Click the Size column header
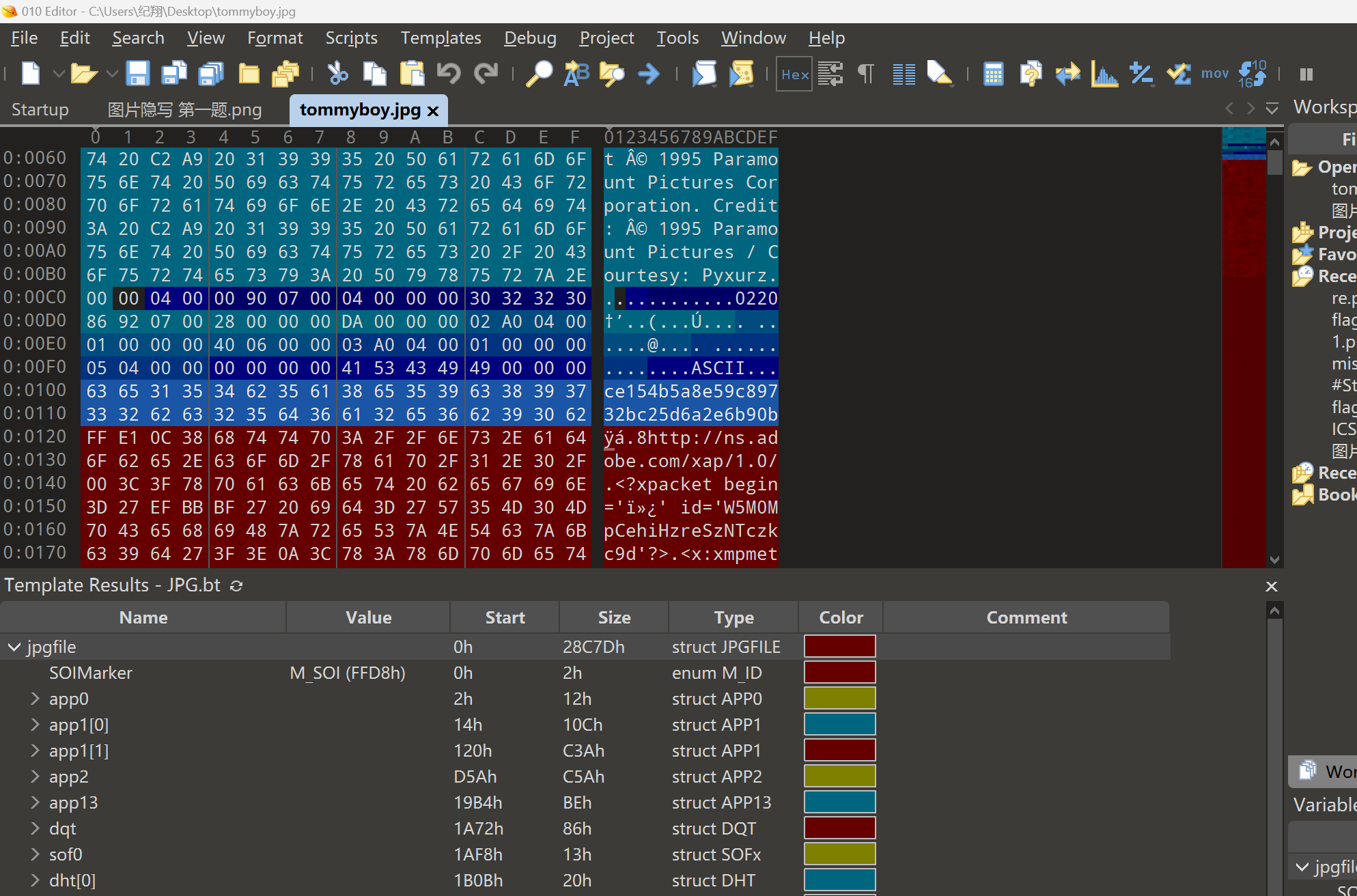This screenshot has height=896, width=1357. (x=614, y=617)
